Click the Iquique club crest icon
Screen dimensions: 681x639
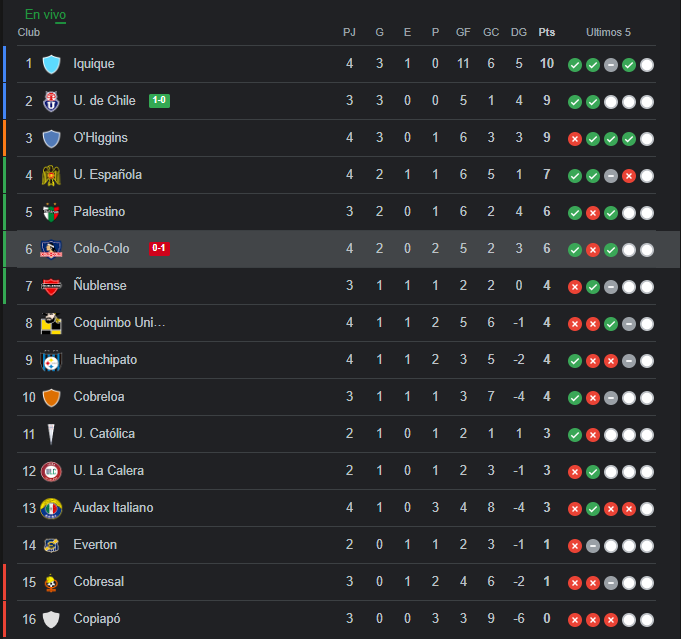coord(51,64)
